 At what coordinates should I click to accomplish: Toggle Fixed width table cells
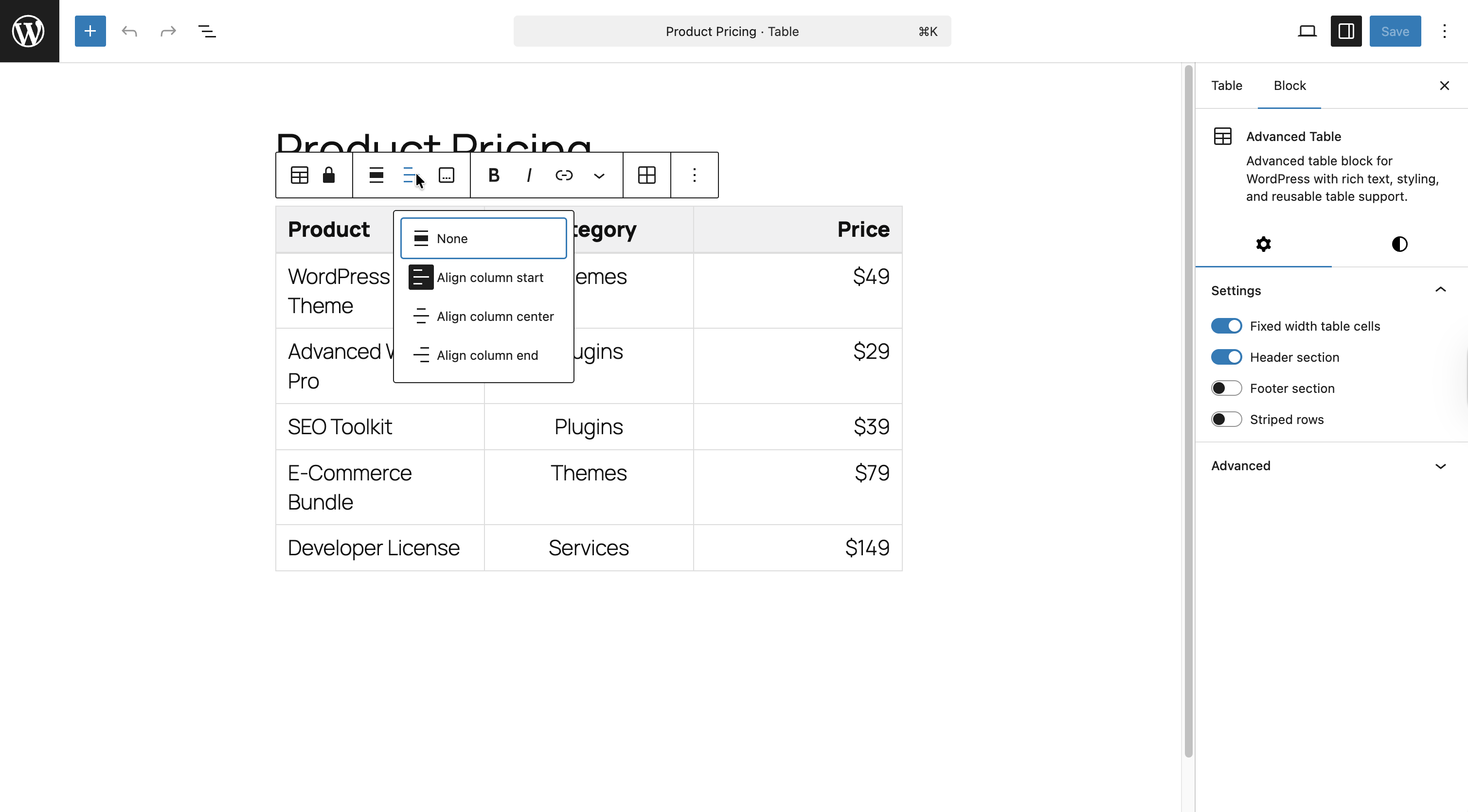(1226, 326)
